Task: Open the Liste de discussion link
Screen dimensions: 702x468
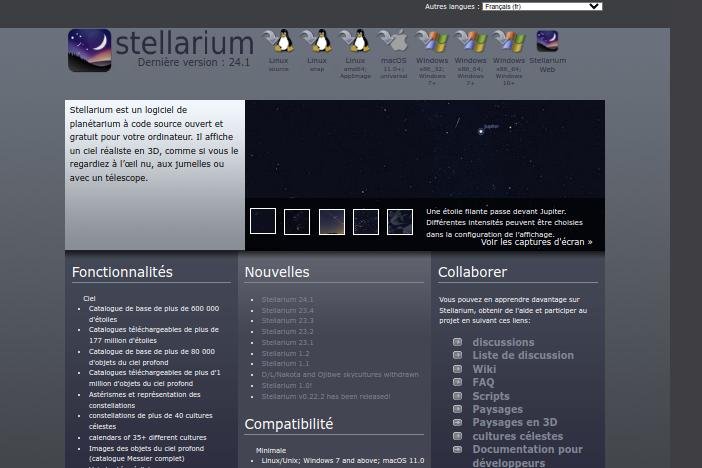Action: pos(523,355)
